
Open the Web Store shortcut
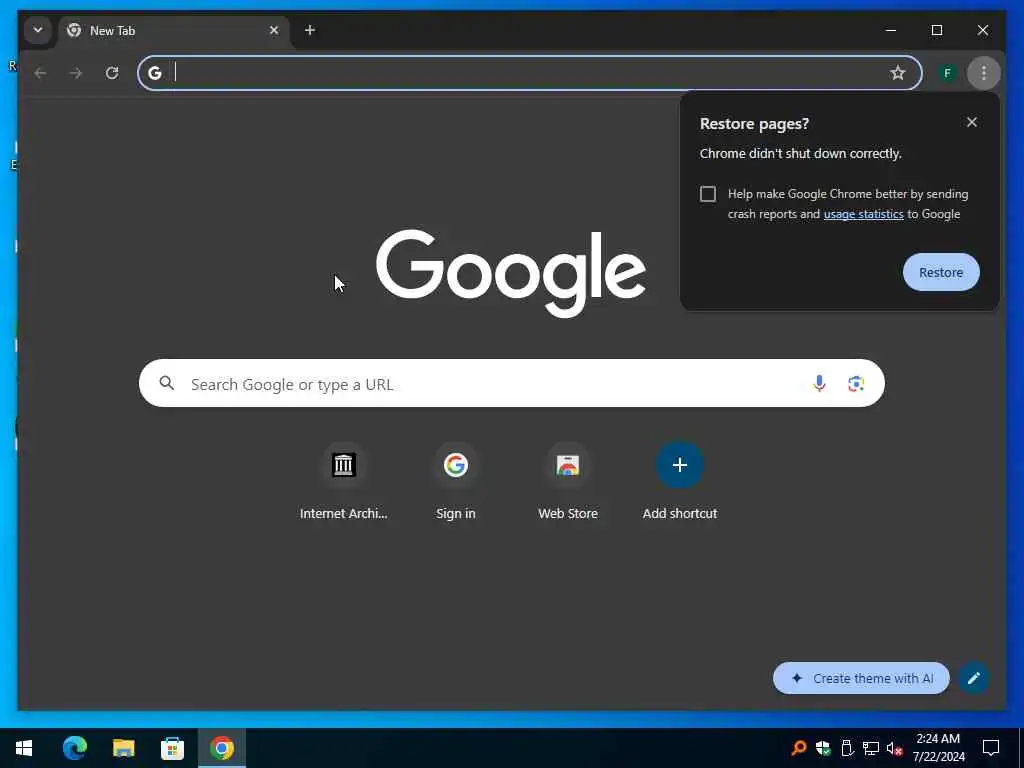coord(568,481)
